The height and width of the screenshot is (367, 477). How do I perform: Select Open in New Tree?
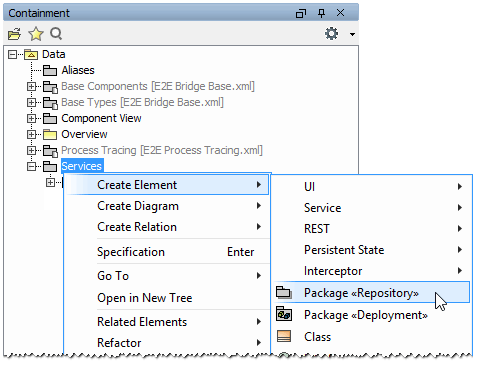pos(166,298)
